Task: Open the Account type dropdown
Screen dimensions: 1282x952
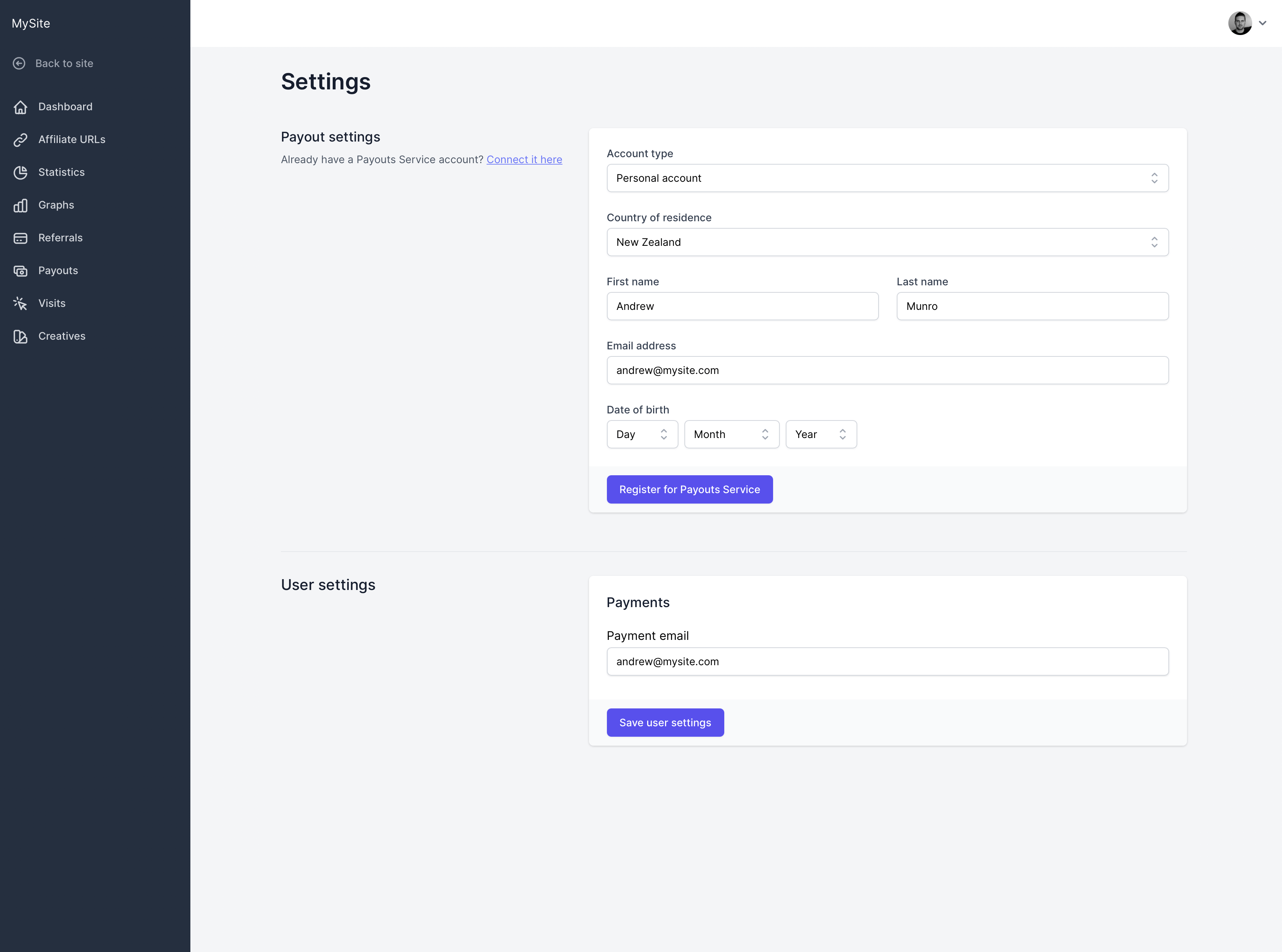Action: tap(887, 178)
